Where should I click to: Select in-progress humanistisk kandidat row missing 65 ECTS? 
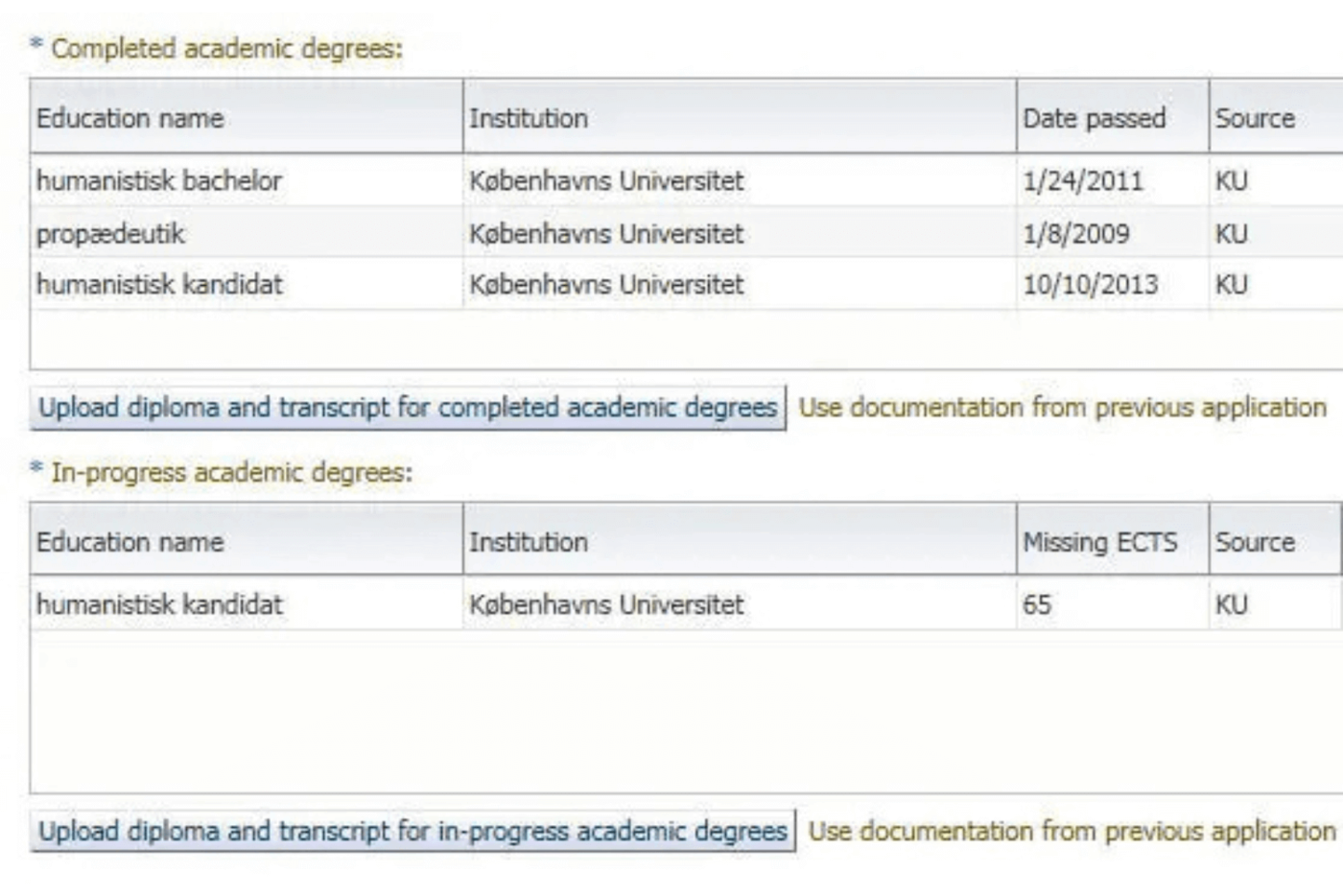687,604
